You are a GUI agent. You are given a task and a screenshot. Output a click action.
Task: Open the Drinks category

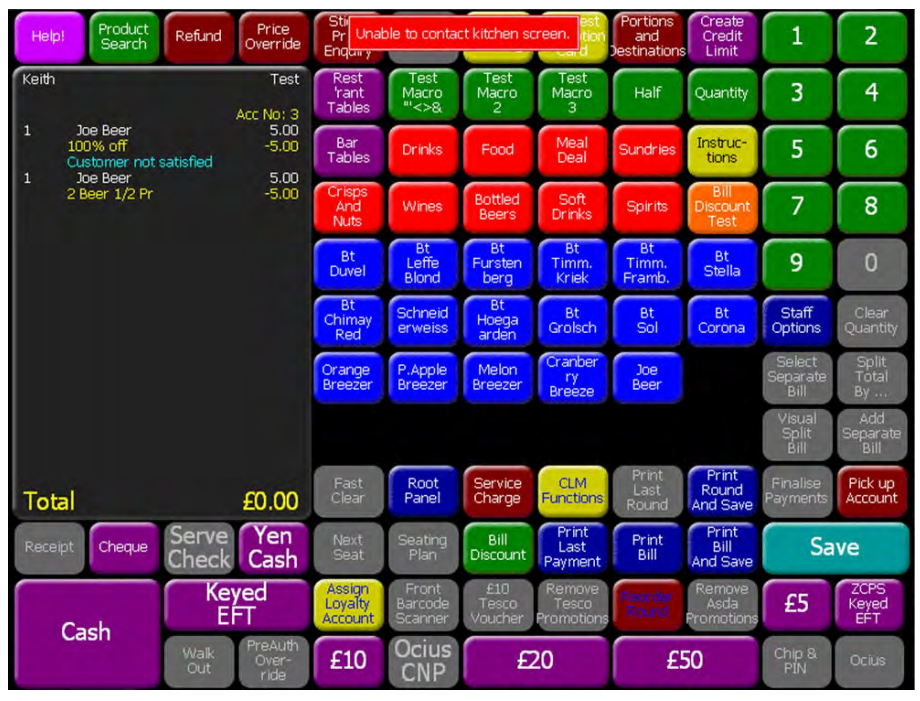[422, 150]
